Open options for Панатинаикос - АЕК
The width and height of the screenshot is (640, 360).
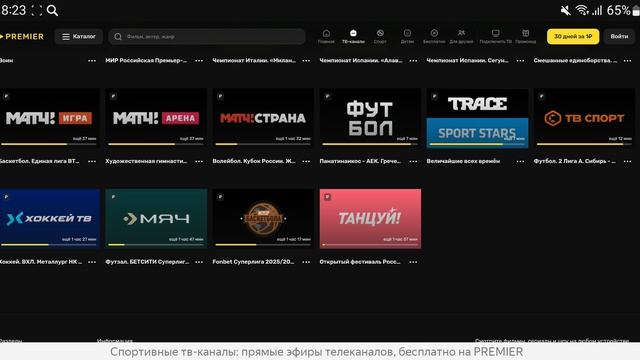coord(413,161)
